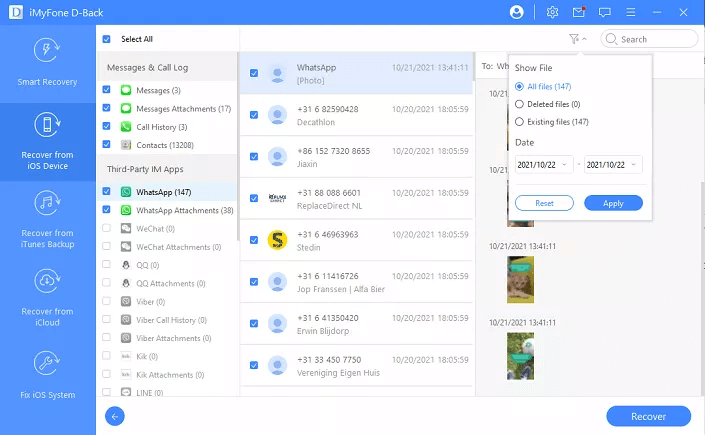Uncheck the Decathlon conversation checkbox
The image size is (705, 435).
click(x=254, y=115)
